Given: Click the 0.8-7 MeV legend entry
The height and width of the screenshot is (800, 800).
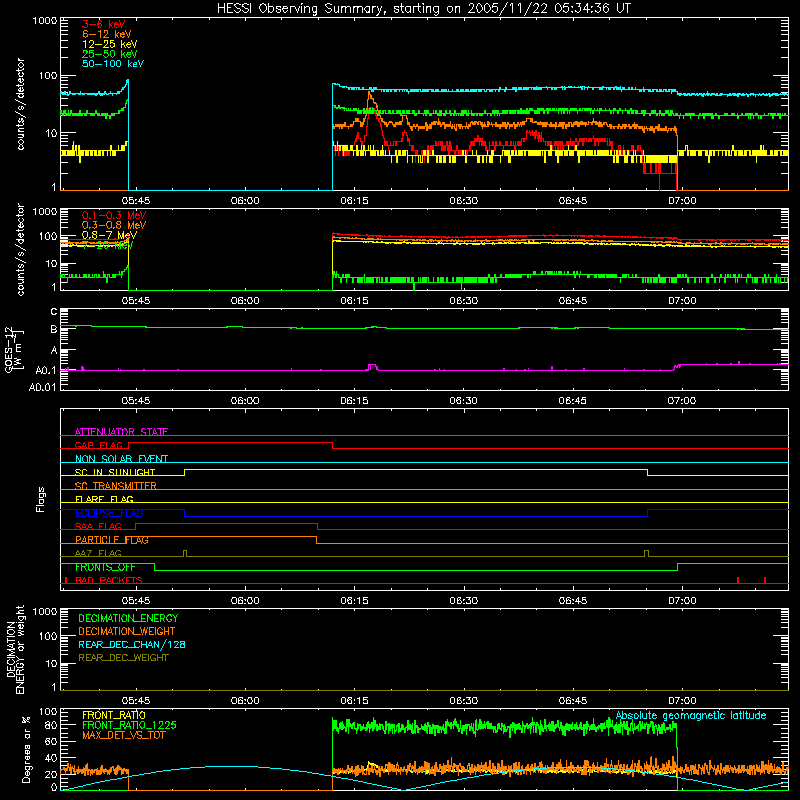Looking at the screenshot, I should tap(109, 235).
